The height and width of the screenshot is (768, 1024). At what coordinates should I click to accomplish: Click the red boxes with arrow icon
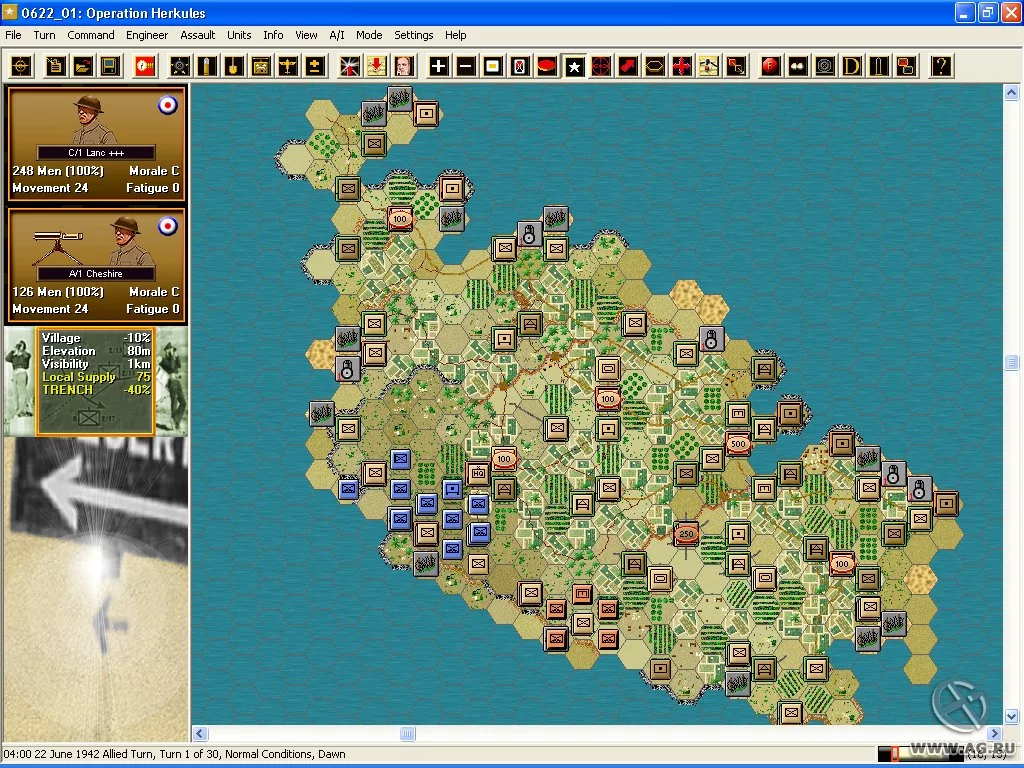coord(736,66)
